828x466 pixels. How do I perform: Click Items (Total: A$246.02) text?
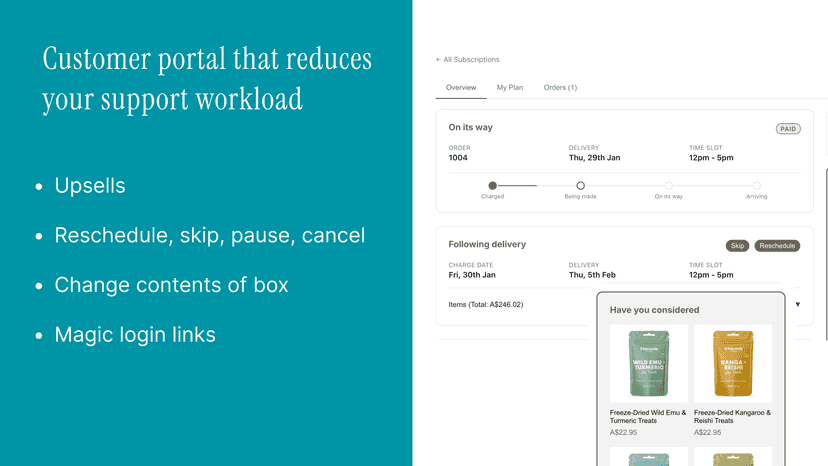(486, 305)
